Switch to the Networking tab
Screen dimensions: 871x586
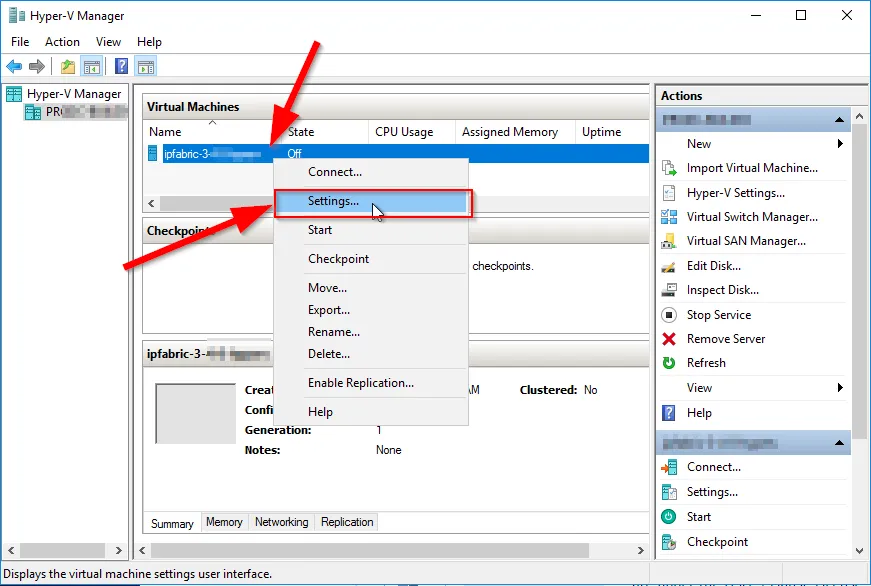(x=281, y=522)
